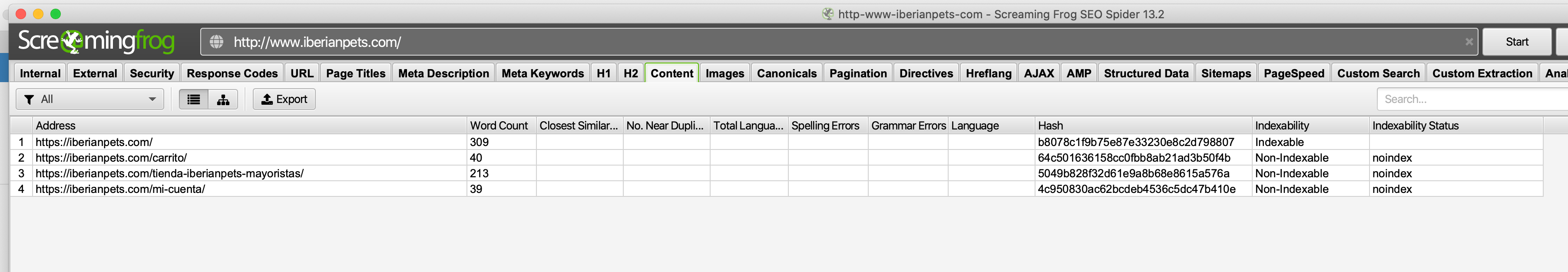Click the filter funnel icon
This screenshot has width=1568, height=272.
coord(29,99)
